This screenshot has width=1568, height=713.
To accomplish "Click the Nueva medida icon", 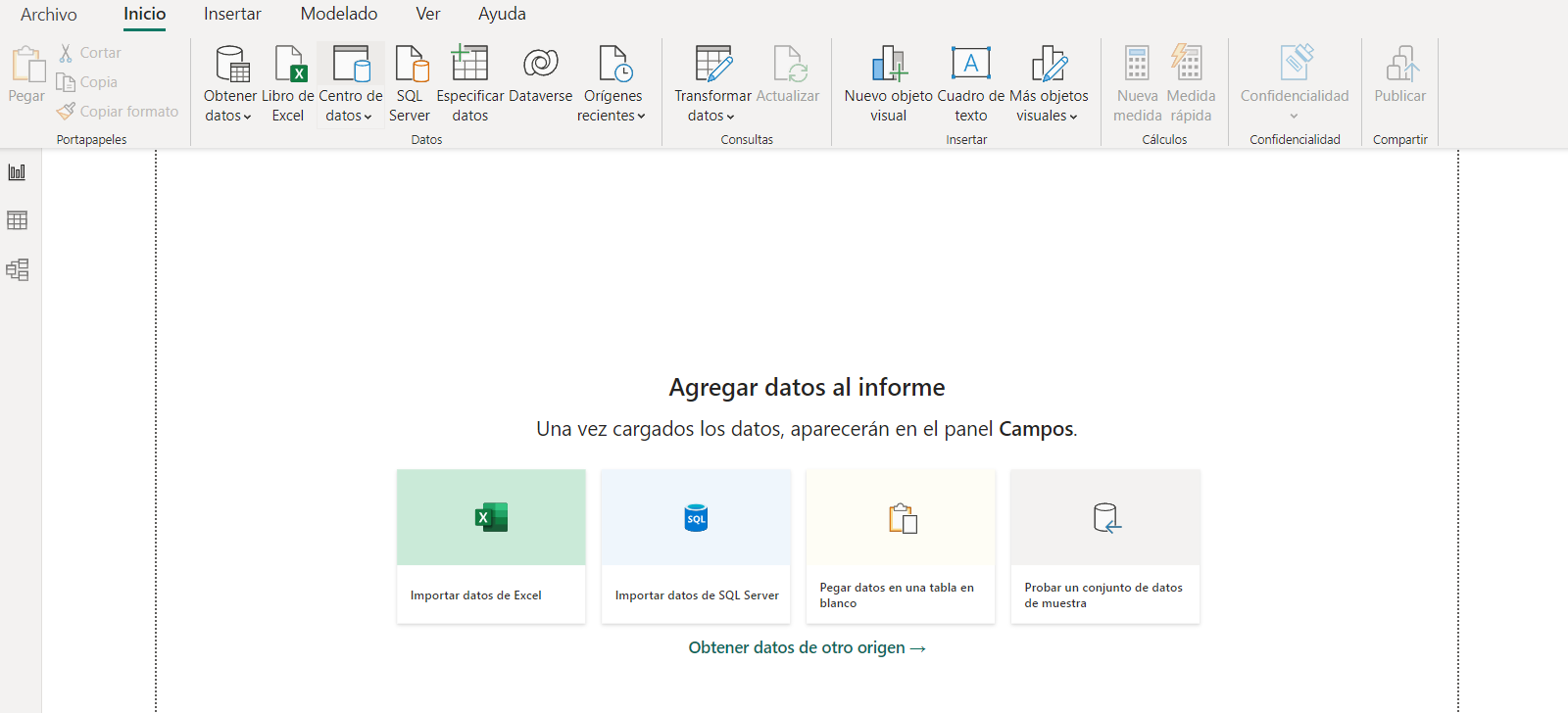I will (x=1137, y=64).
